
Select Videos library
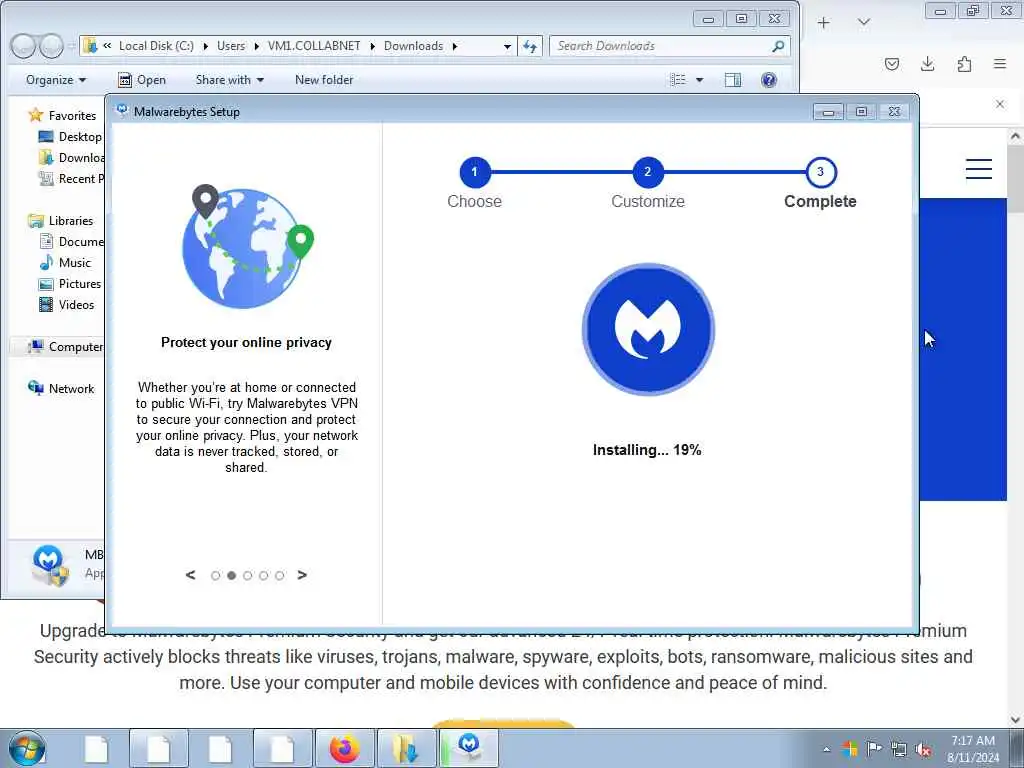[67, 304]
